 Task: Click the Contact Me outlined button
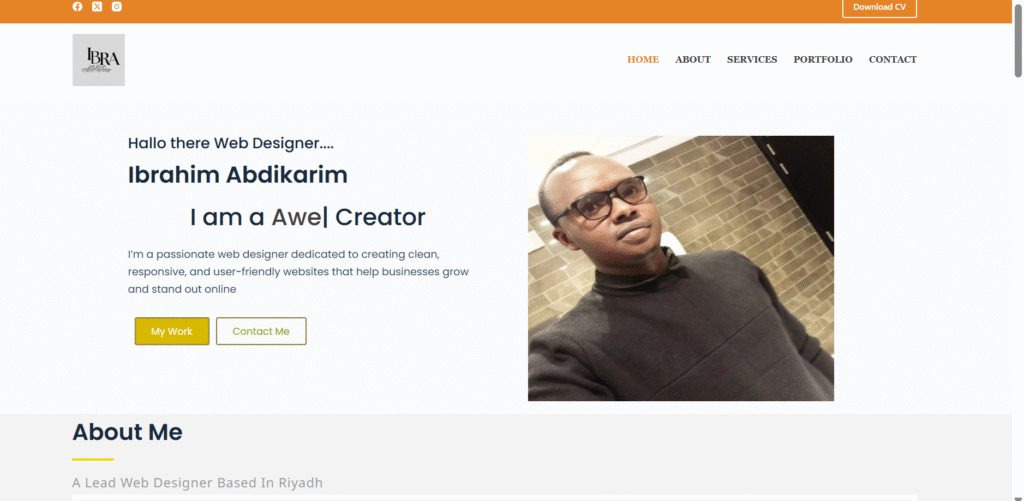click(x=261, y=331)
